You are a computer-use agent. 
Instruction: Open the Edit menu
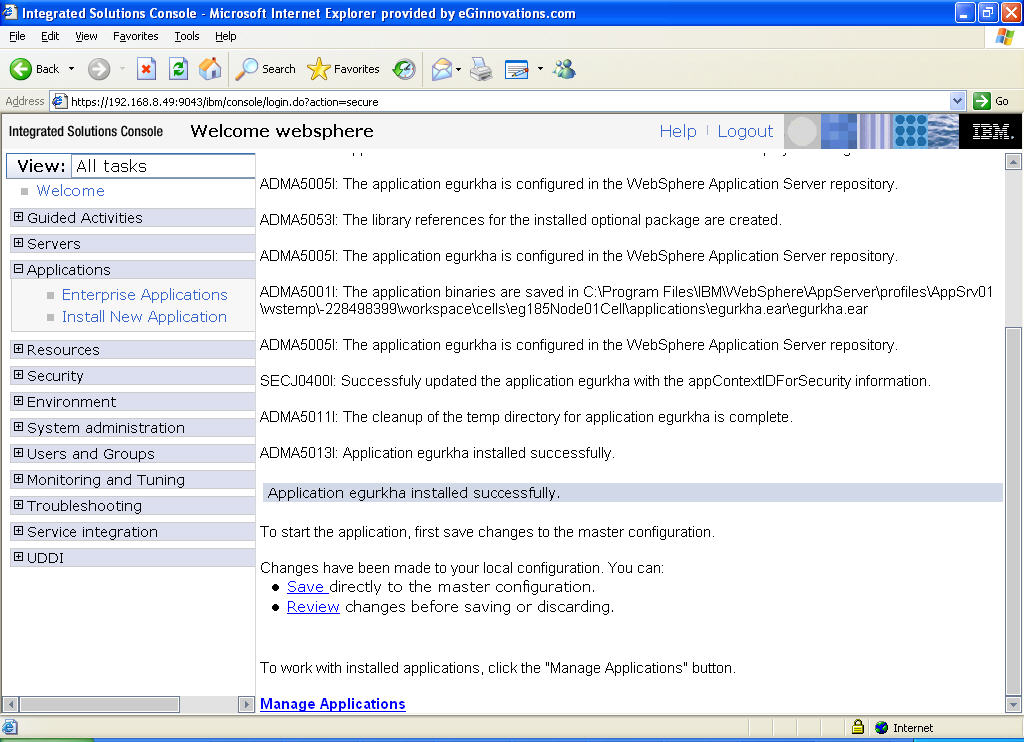[x=50, y=36]
